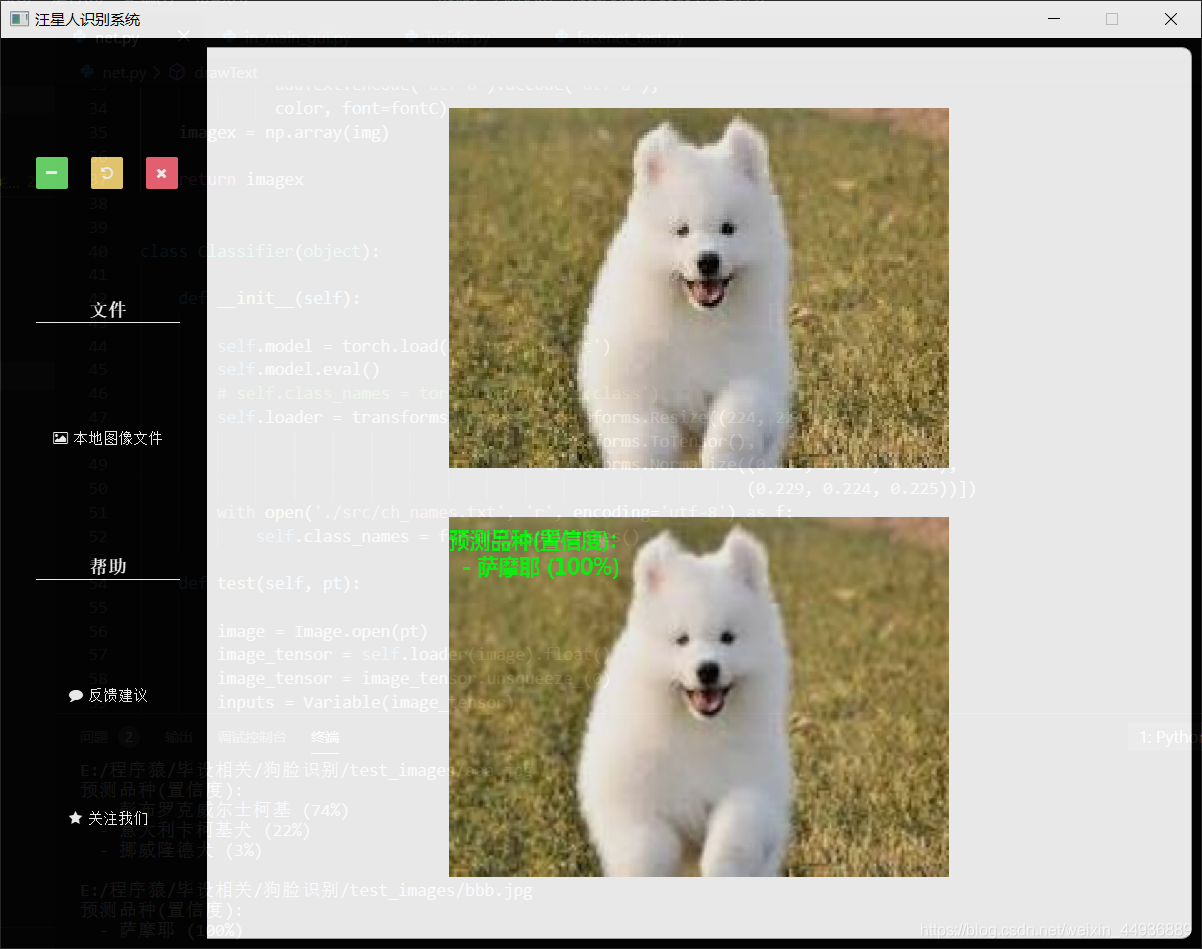Select the 帮助 section header
Screen dimensions: 1202x949
(108, 566)
